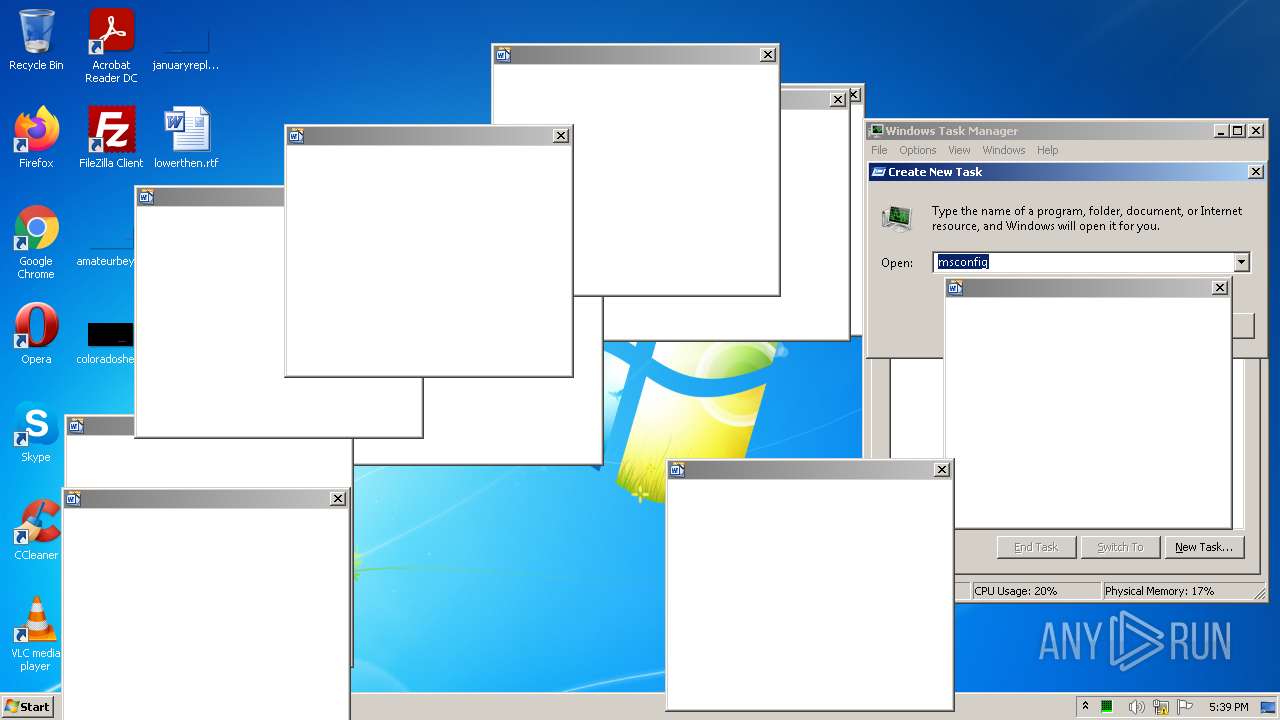Screen dimensions: 1280x720
Task: Select the amateurbey... desktop file
Action: point(106,247)
